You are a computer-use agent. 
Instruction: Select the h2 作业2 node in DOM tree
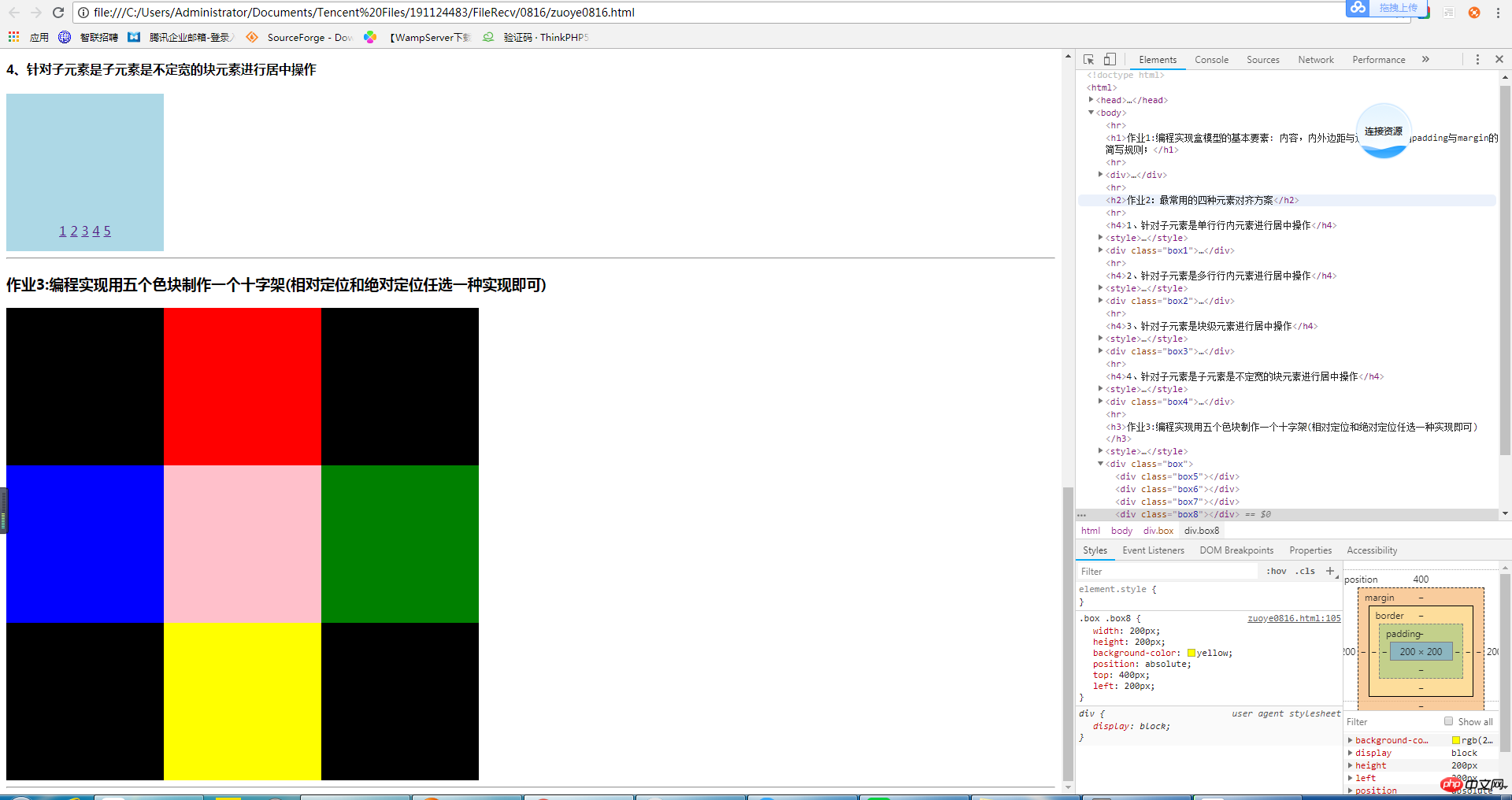1202,200
